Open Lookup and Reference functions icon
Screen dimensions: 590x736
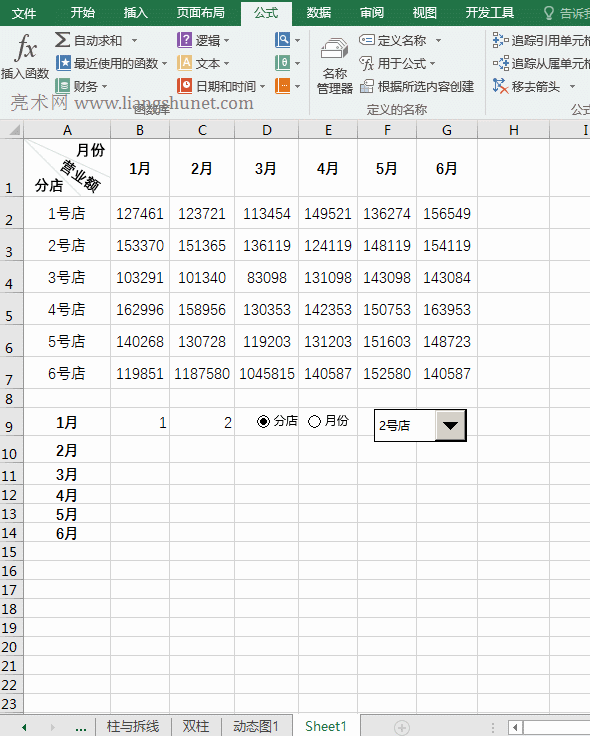tap(283, 40)
